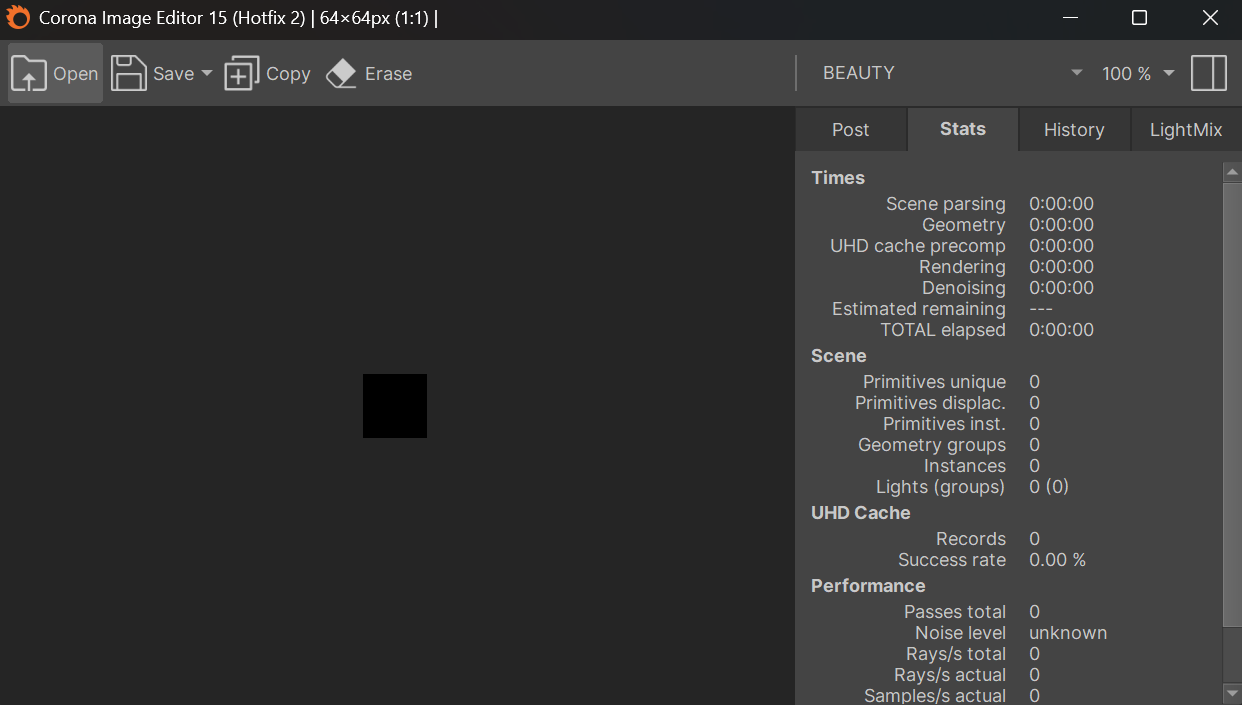Click the Corona logo in title bar

click(18, 17)
